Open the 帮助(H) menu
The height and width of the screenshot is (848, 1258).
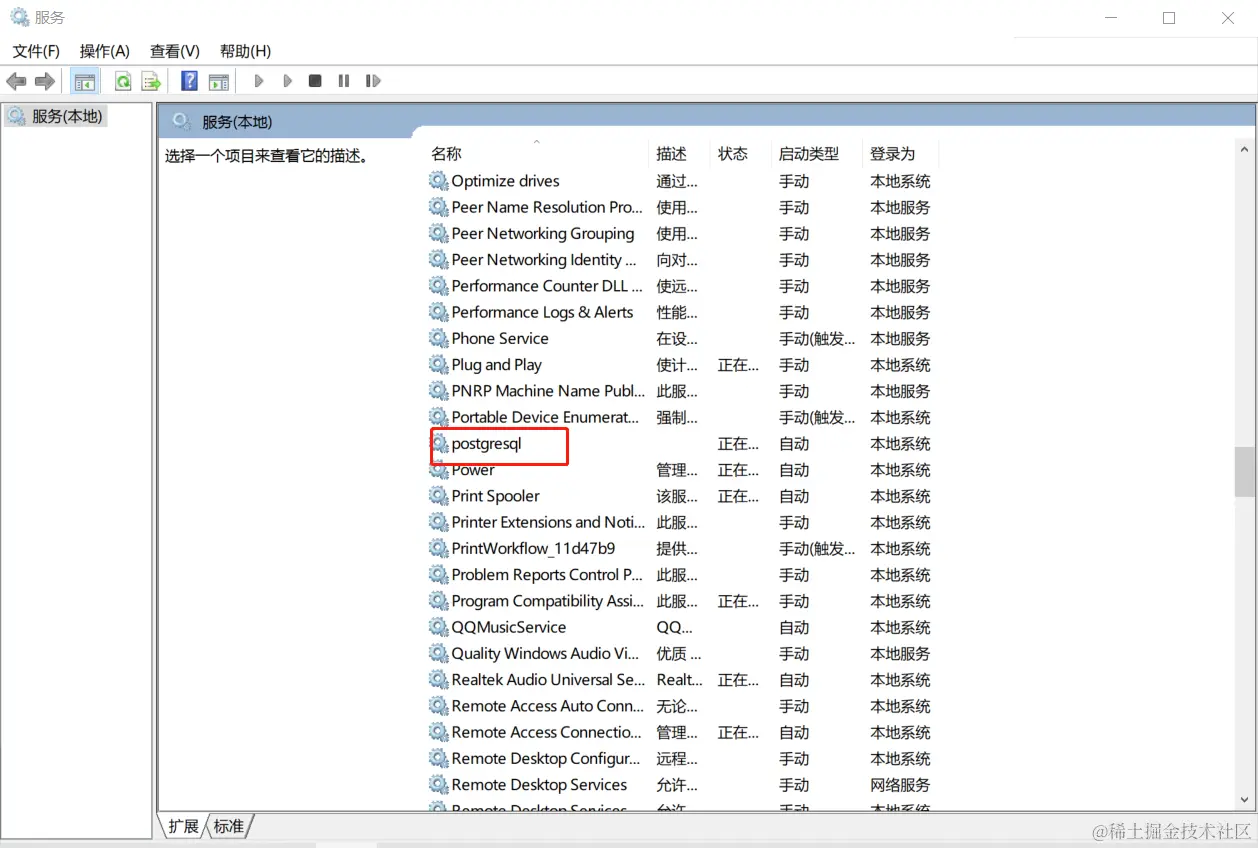click(x=245, y=51)
